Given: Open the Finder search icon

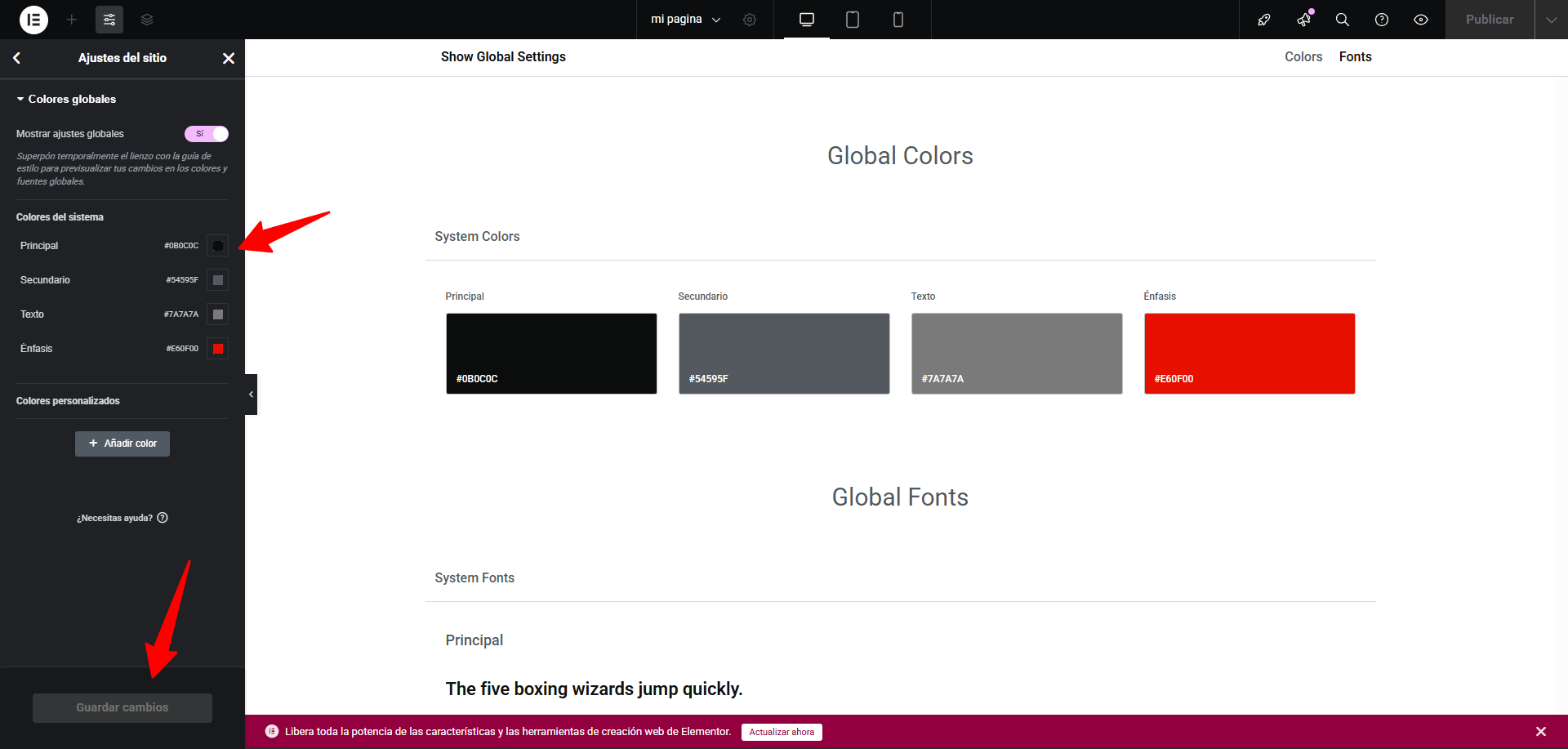Looking at the screenshot, I should [x=1342, y=20].
